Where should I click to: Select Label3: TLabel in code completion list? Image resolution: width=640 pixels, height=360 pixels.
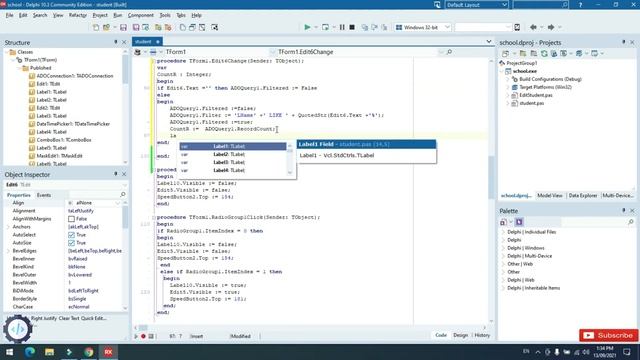(233, 162)
